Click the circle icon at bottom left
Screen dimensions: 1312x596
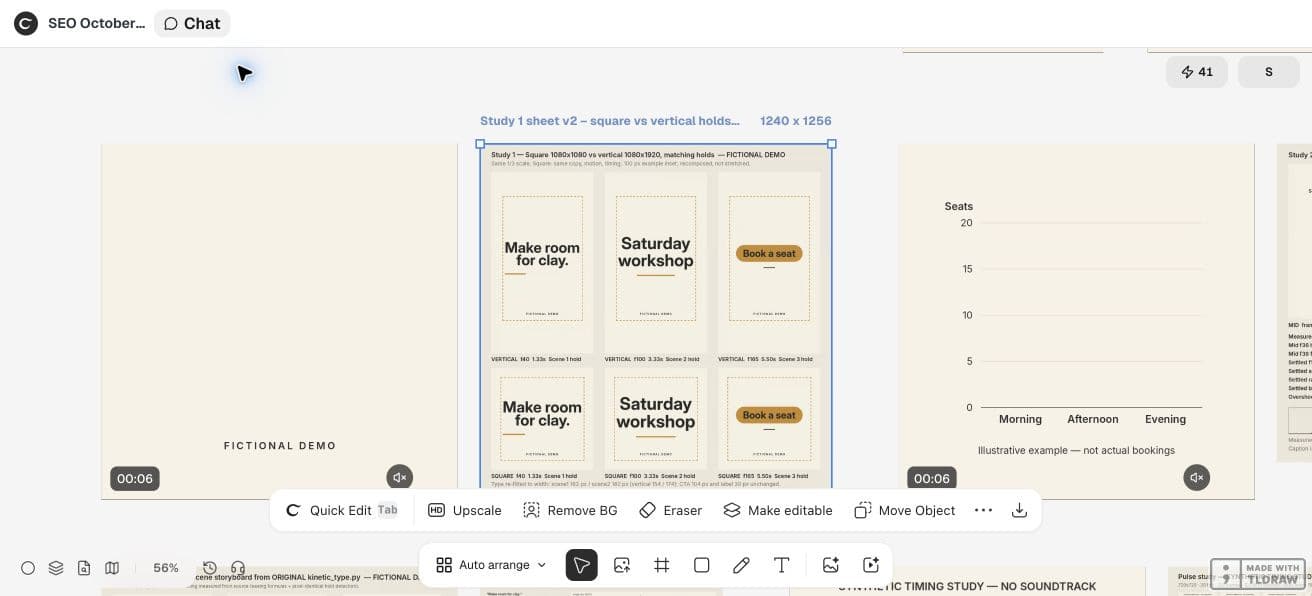tap(28, 568)
